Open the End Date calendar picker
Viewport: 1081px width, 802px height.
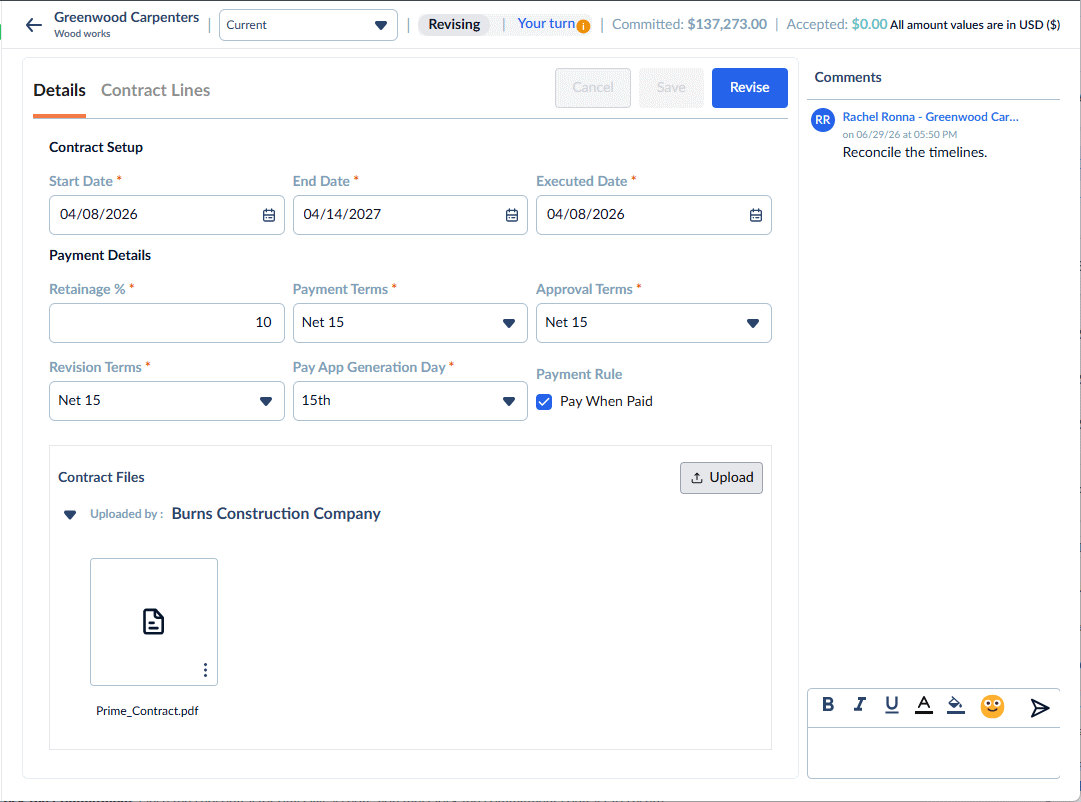[512, 215]
